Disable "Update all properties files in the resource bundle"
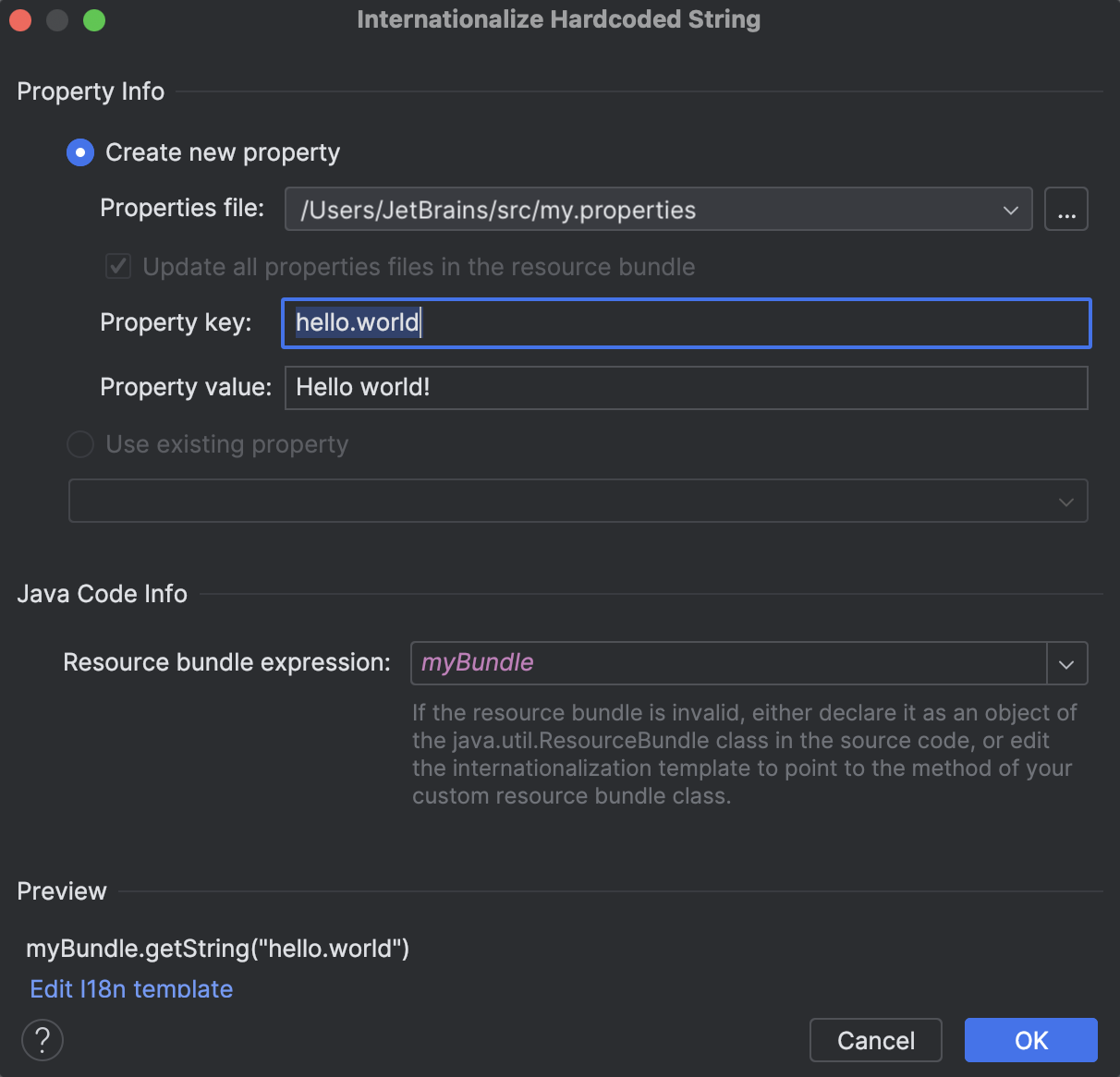 click(117, 266)
